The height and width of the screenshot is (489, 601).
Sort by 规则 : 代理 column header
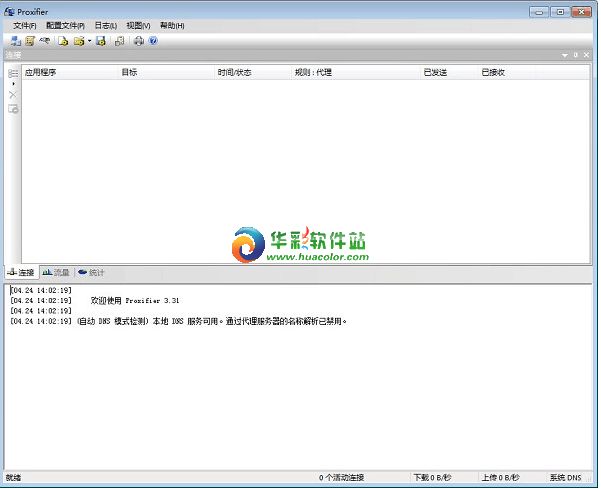pyautogui.click(x=356, y=72)
